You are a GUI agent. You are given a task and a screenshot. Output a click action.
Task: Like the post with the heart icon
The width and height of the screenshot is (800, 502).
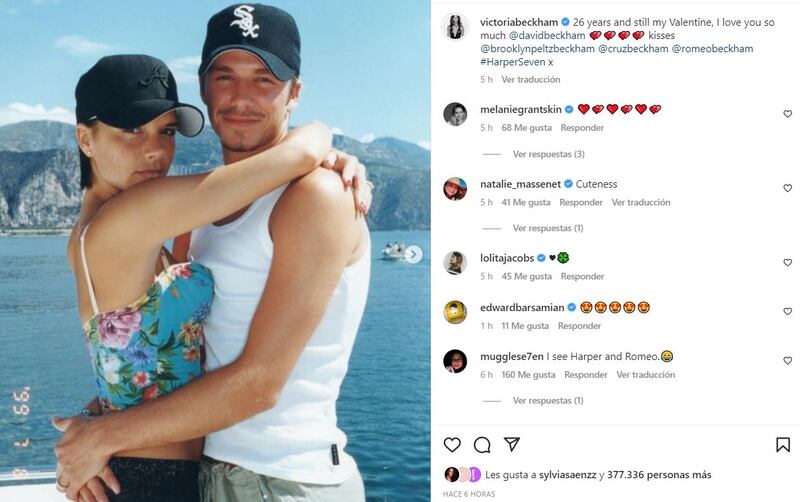pos(452,444)
